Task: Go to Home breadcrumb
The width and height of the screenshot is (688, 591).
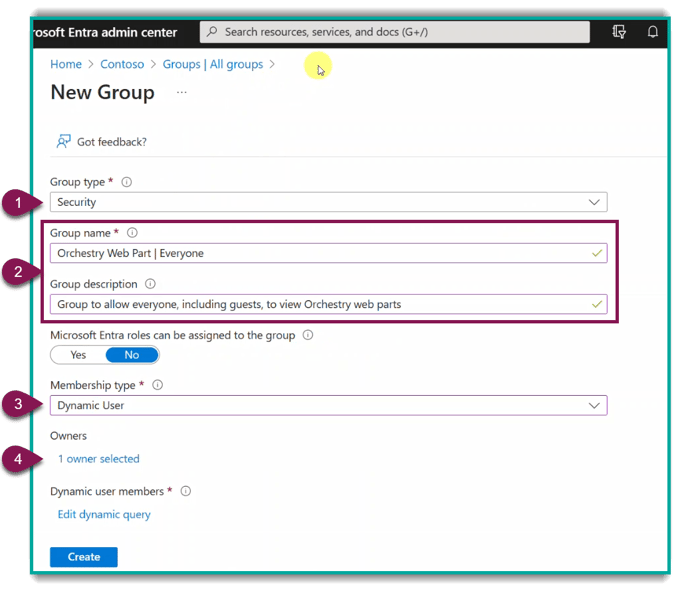Action: click(x=66, y=64)
